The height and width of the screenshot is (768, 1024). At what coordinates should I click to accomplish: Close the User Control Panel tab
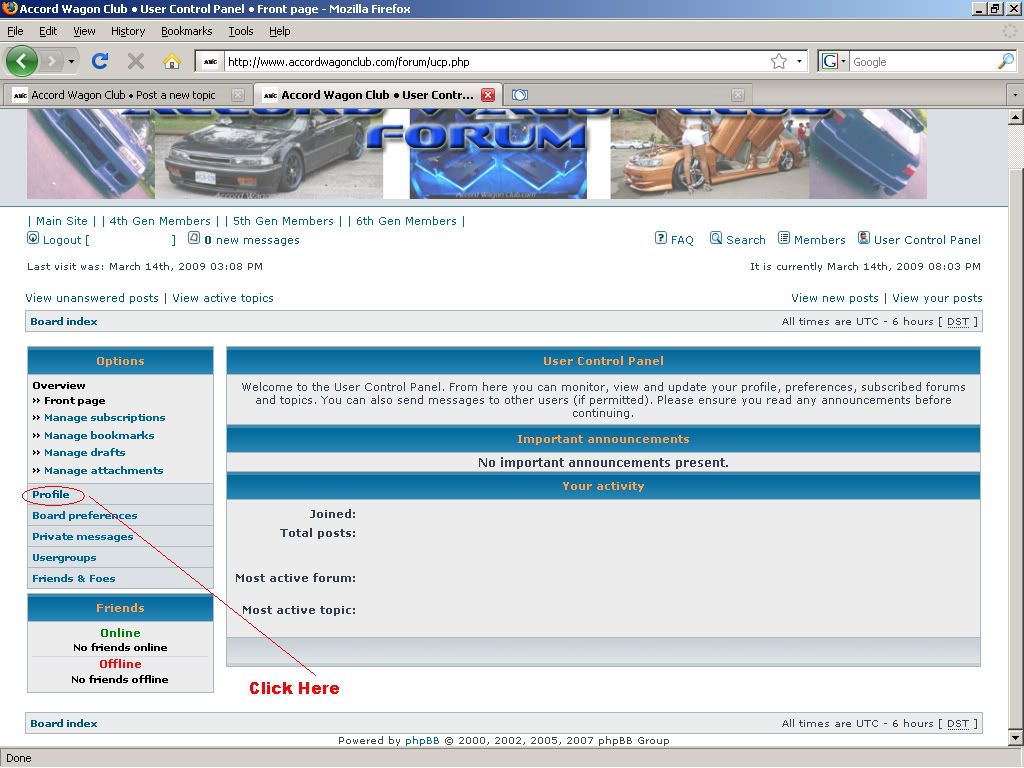coord(488,95)
